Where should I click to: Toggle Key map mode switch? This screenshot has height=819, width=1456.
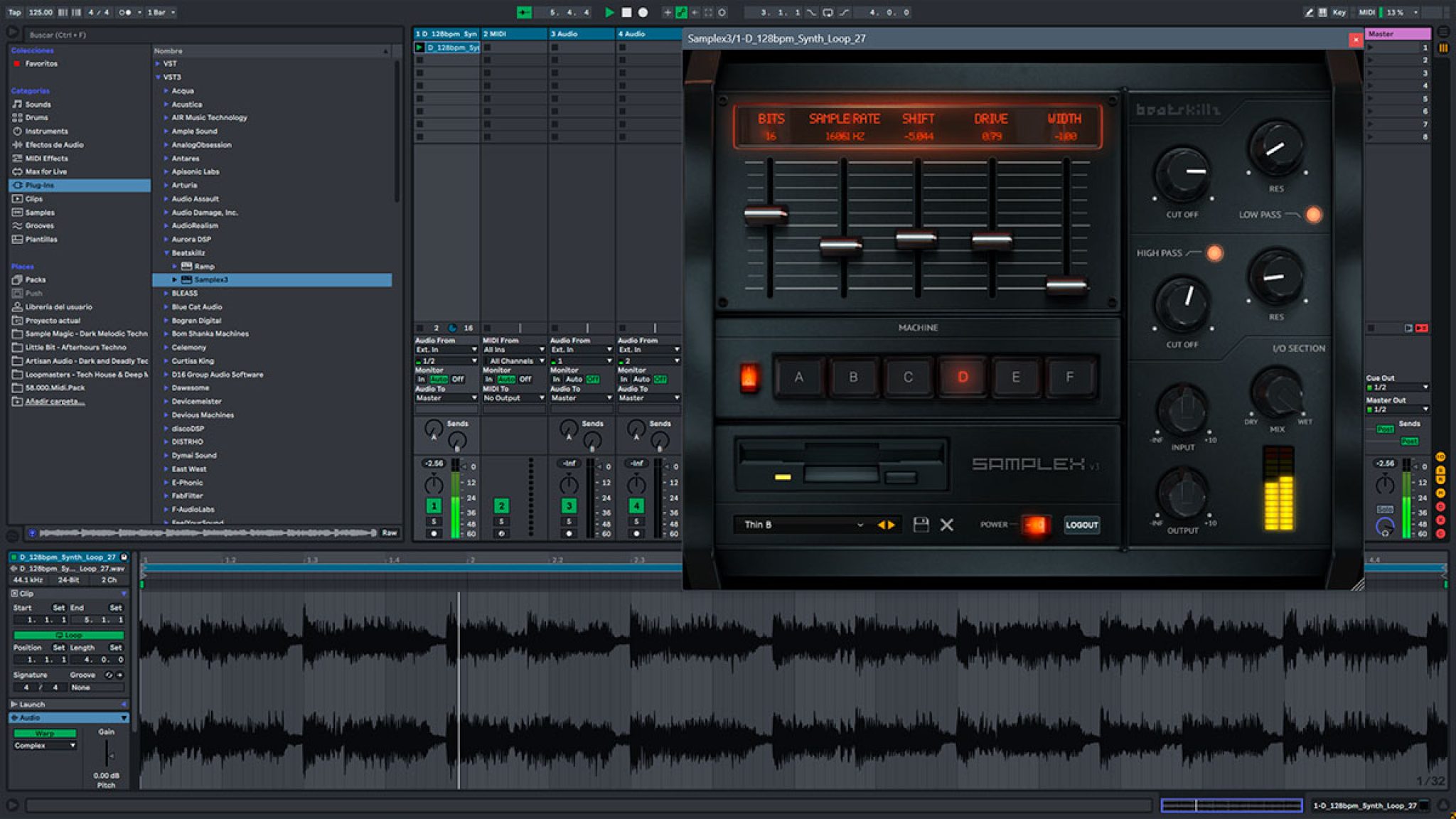point(1339,12)
